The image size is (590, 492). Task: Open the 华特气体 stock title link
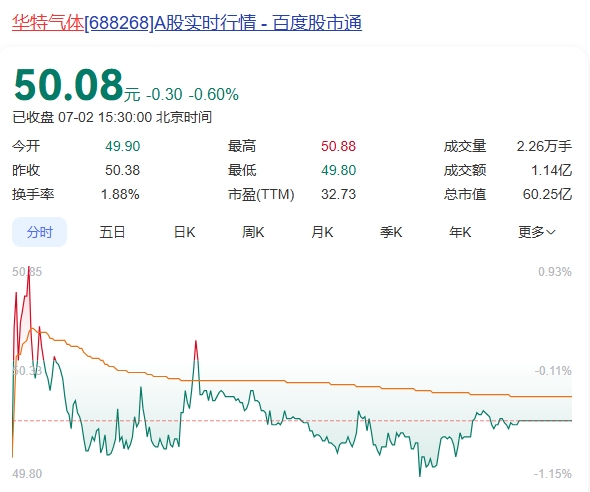click(x=187, y=23)
